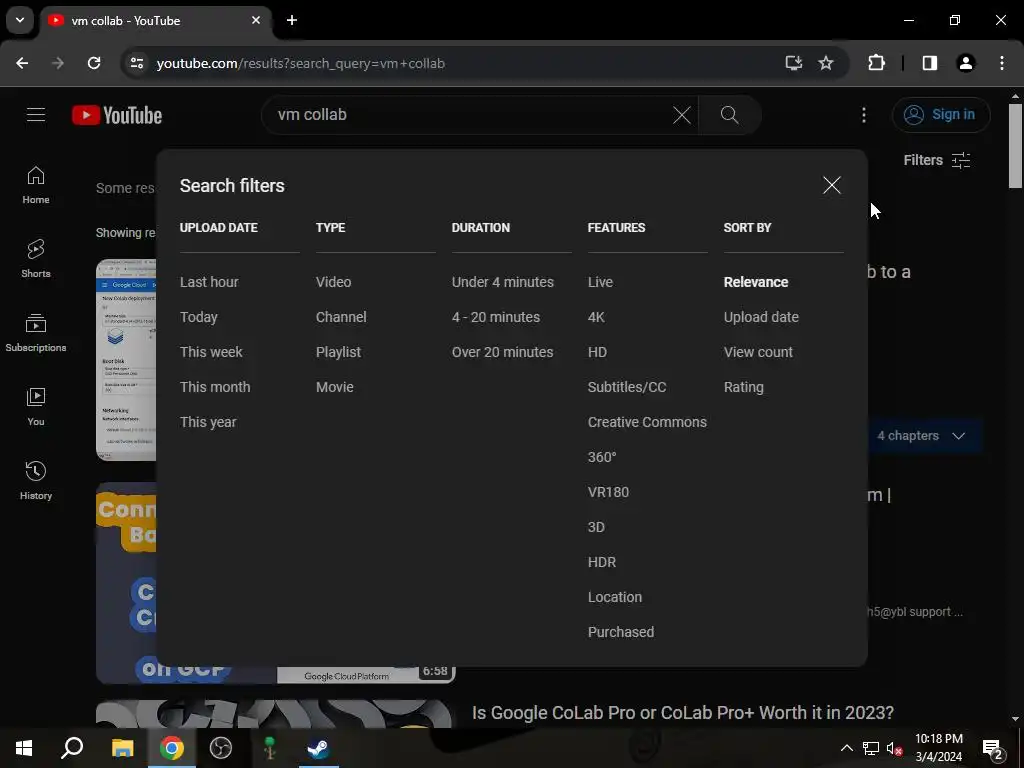Go back to previous page
Viewport: 1024px width, 768px height.
[22, 63]
